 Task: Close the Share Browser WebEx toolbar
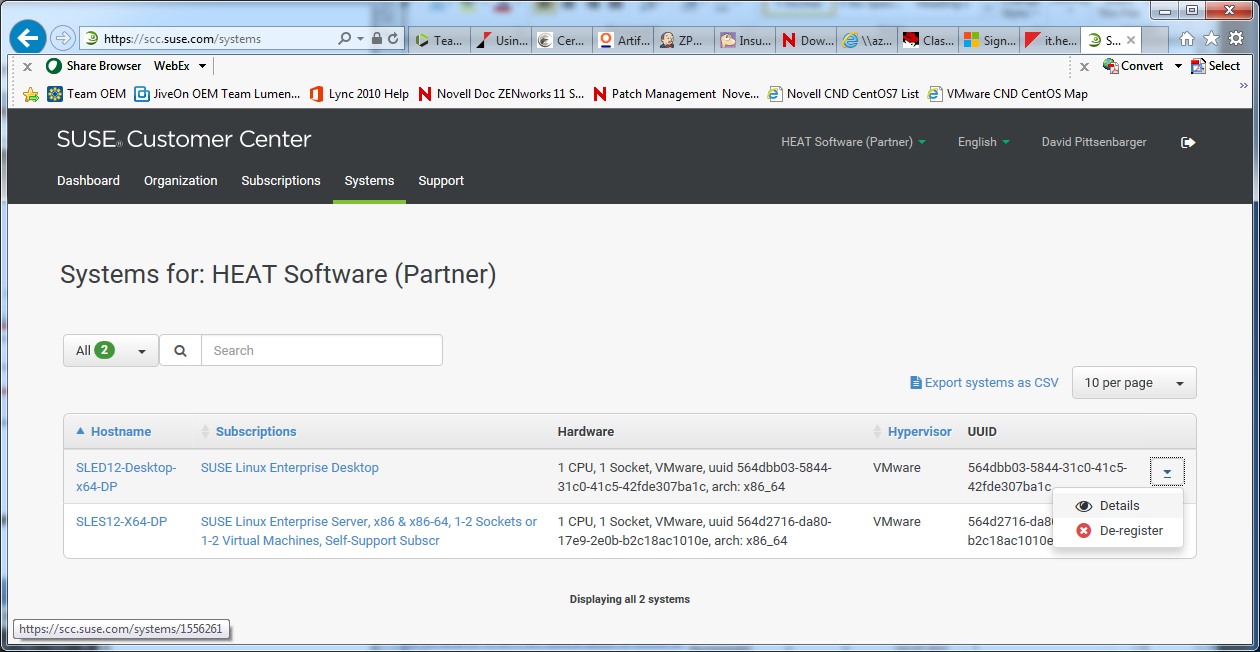point(27,67)
